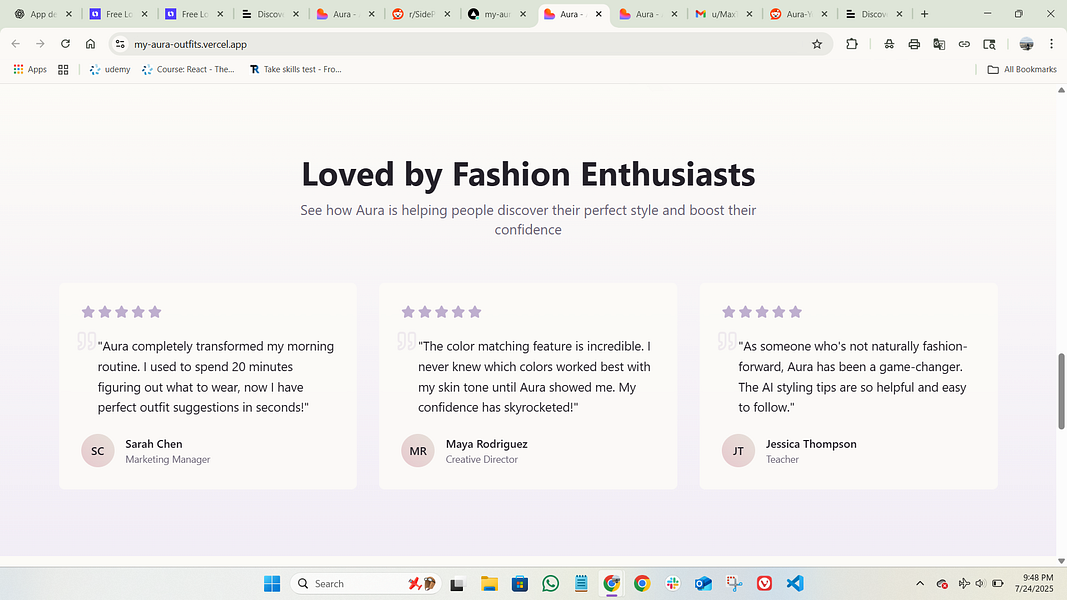This screenshot has height=600, width=1067.
Task: Click the printer icon in the toolbar
Action: [914, 44]
